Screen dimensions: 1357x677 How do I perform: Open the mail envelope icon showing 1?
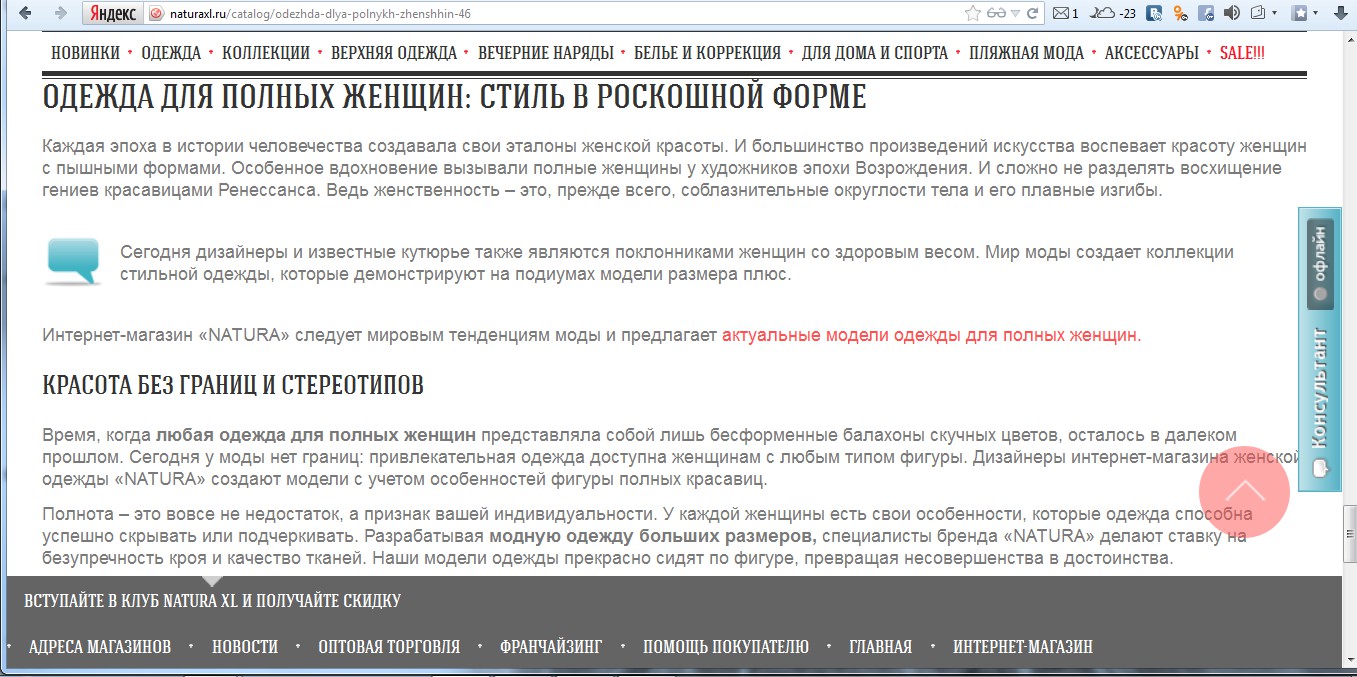[1065, 13]
